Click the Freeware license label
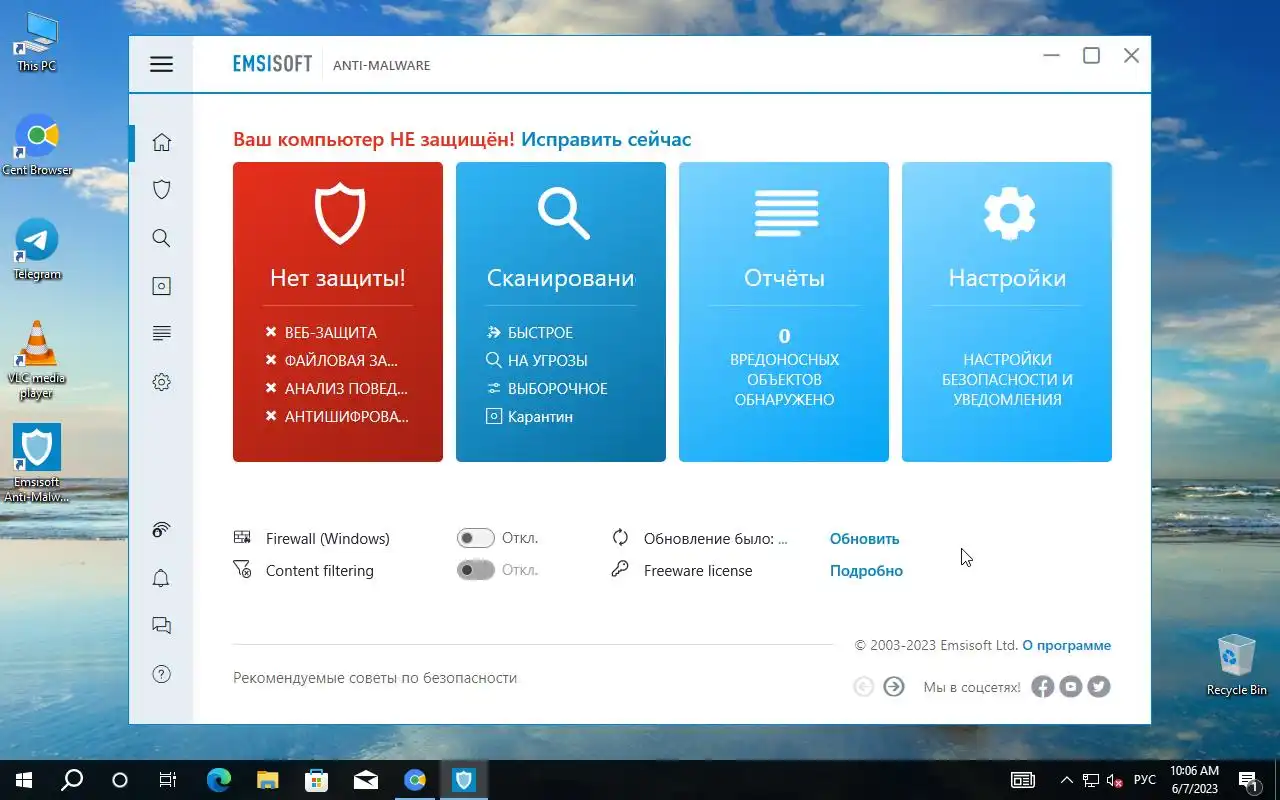The width and height of the screenshot is (1280, 800). pos(698,570)
